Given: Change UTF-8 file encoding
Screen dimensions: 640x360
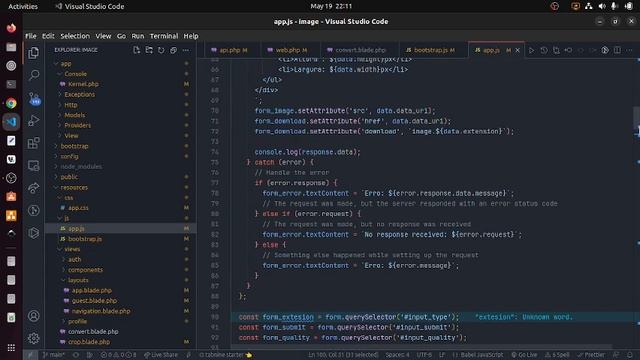Looking at the screenshot, I should pos(424,355).
